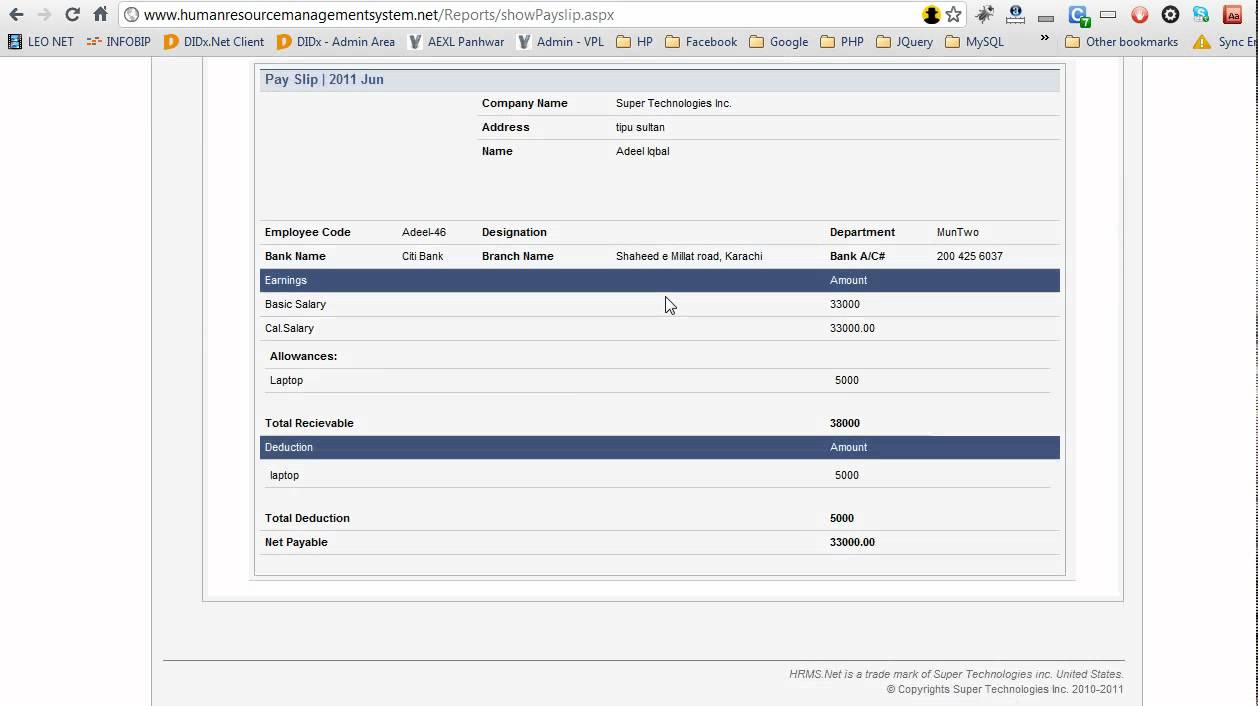Click the Sync Error warning icon

[1201, 42]
